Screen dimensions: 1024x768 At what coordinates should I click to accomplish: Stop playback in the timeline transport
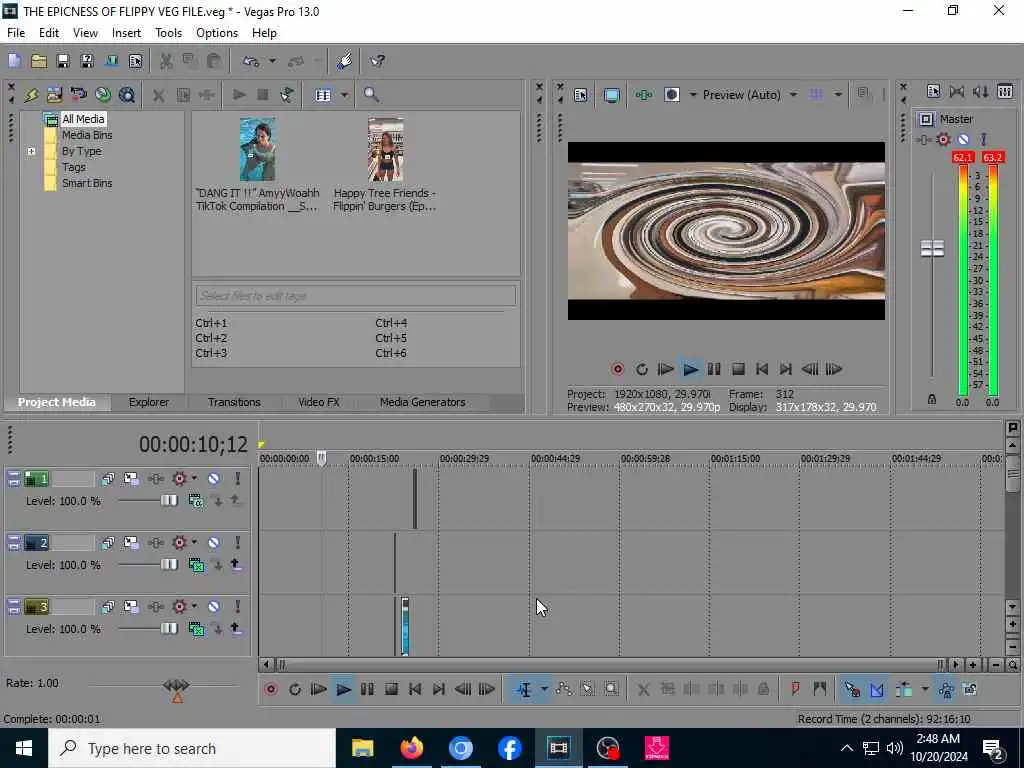(x=391, y=690)
